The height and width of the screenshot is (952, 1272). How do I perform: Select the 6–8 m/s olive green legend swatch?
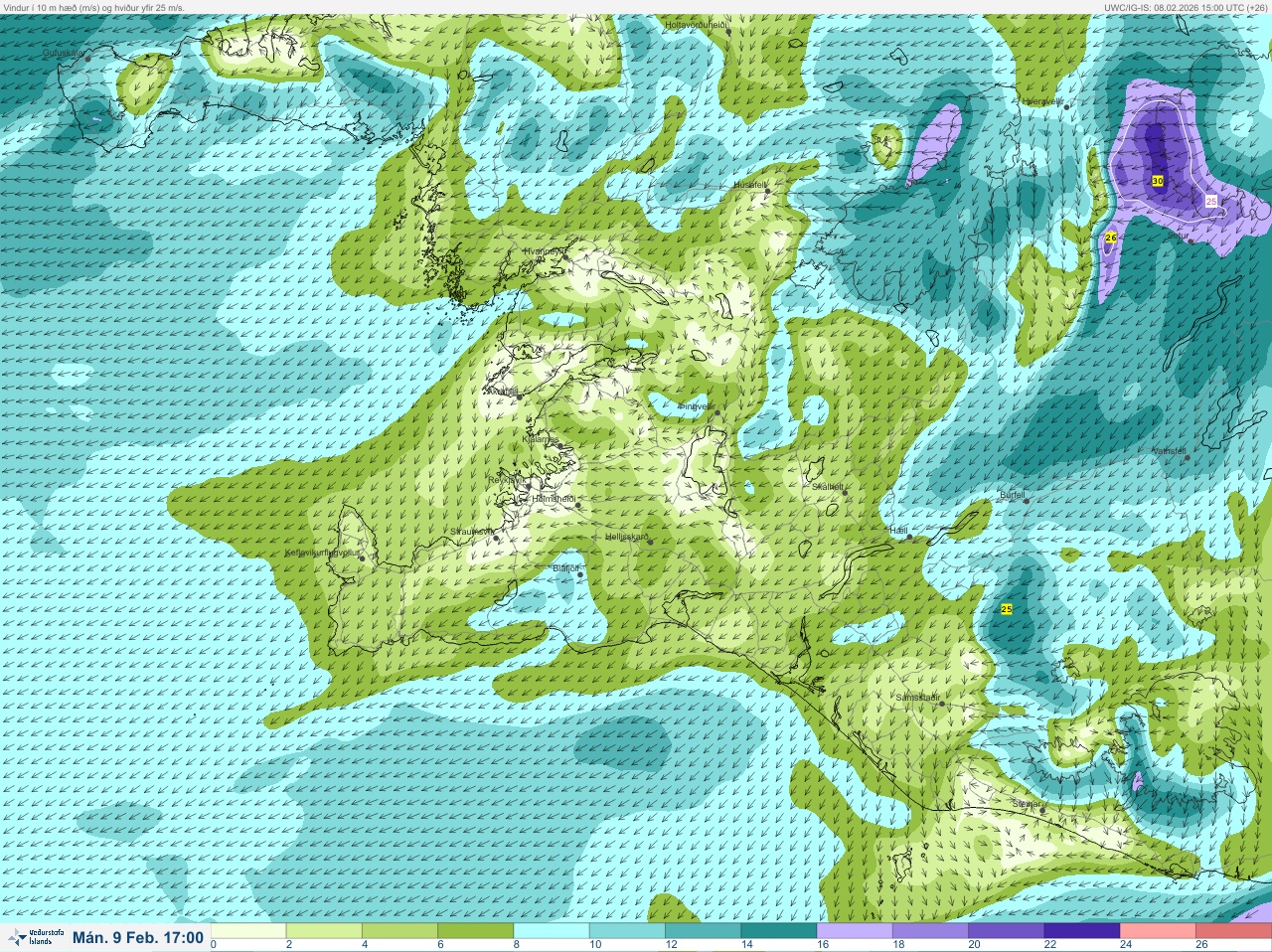476,931
